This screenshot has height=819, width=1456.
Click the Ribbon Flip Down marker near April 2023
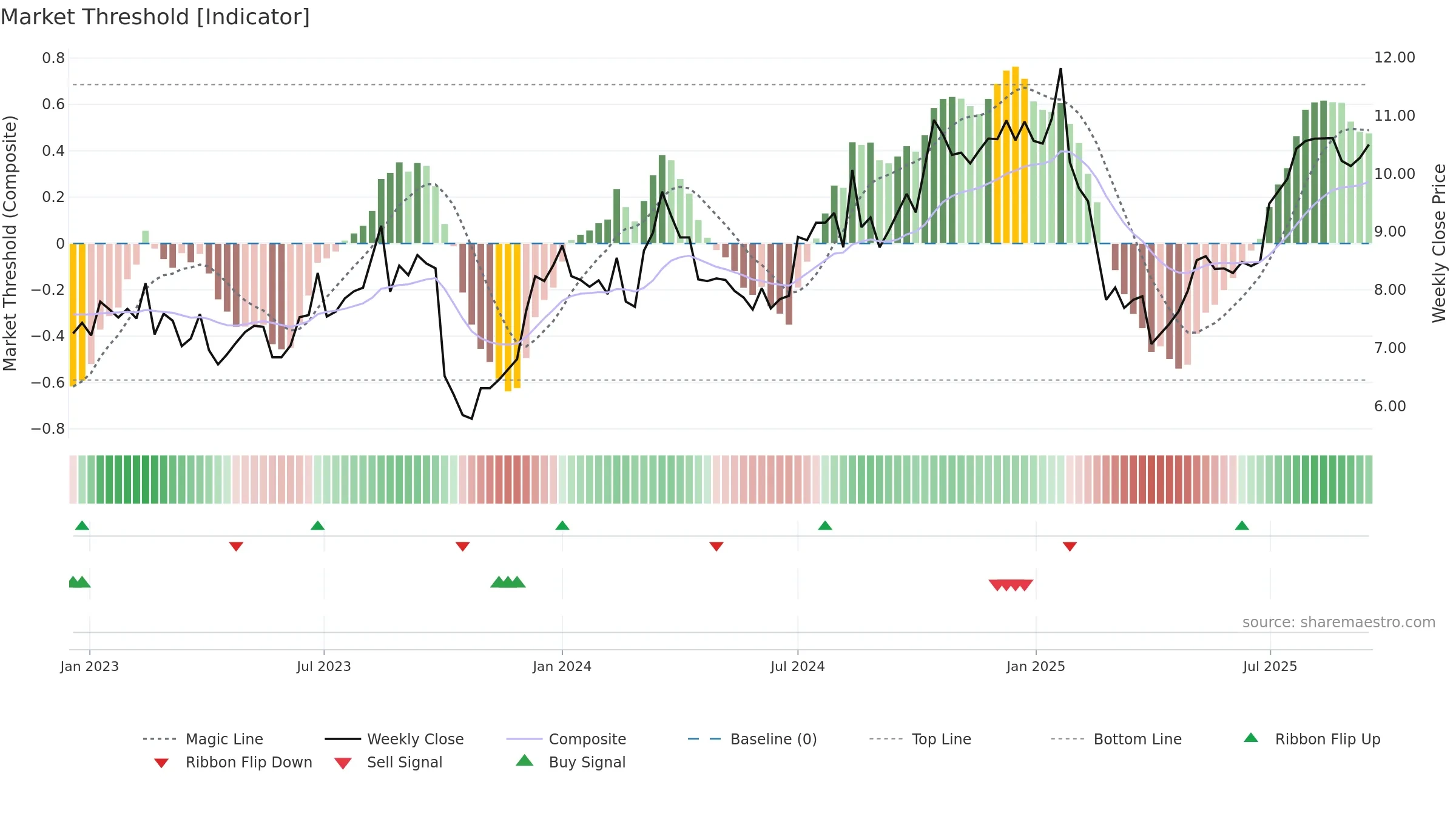click(236, 547)
